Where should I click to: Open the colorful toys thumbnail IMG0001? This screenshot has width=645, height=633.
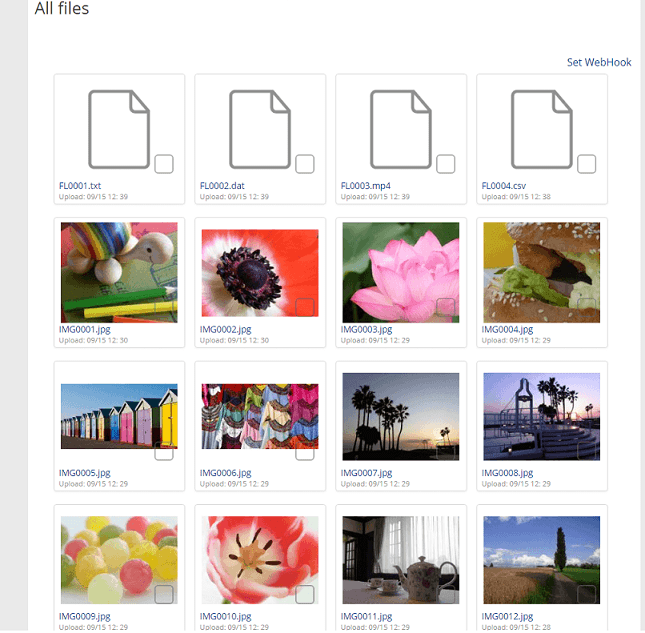(119, 271)
